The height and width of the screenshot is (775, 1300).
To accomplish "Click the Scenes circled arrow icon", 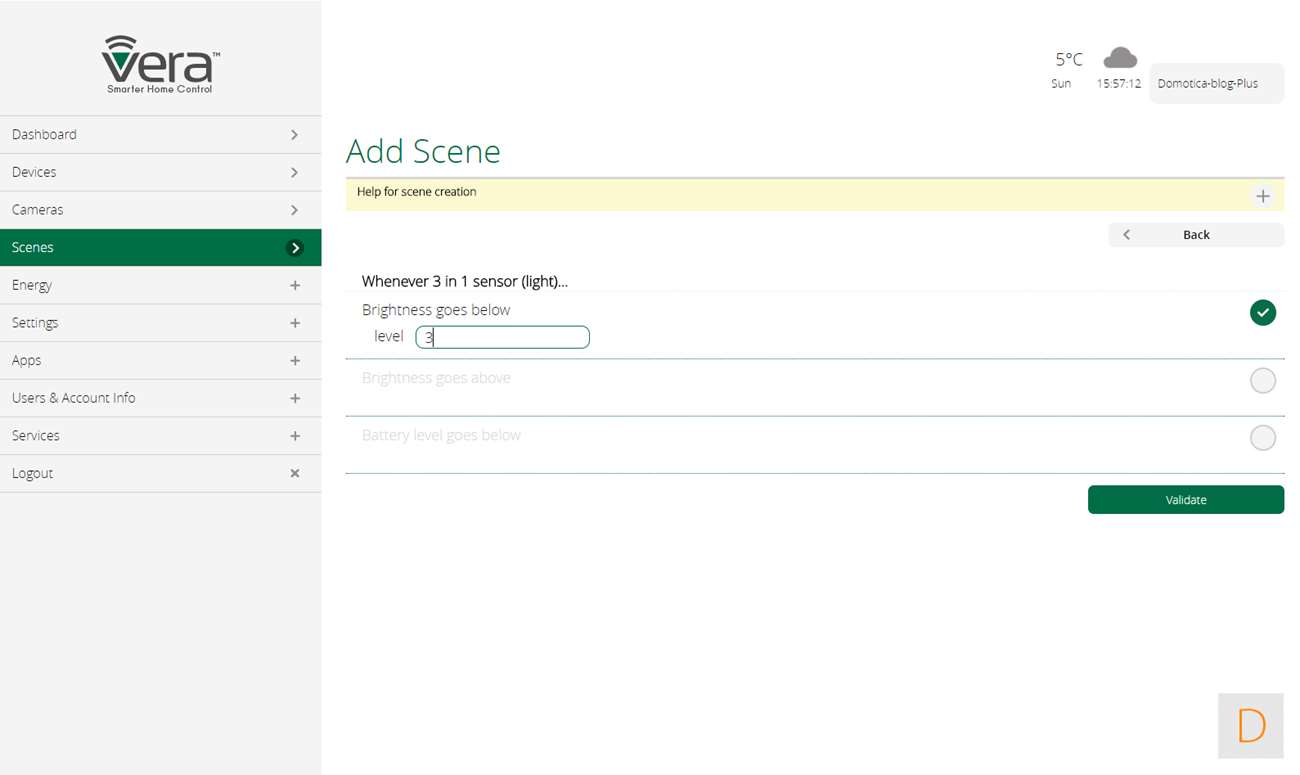I will (x=295, y=248).
